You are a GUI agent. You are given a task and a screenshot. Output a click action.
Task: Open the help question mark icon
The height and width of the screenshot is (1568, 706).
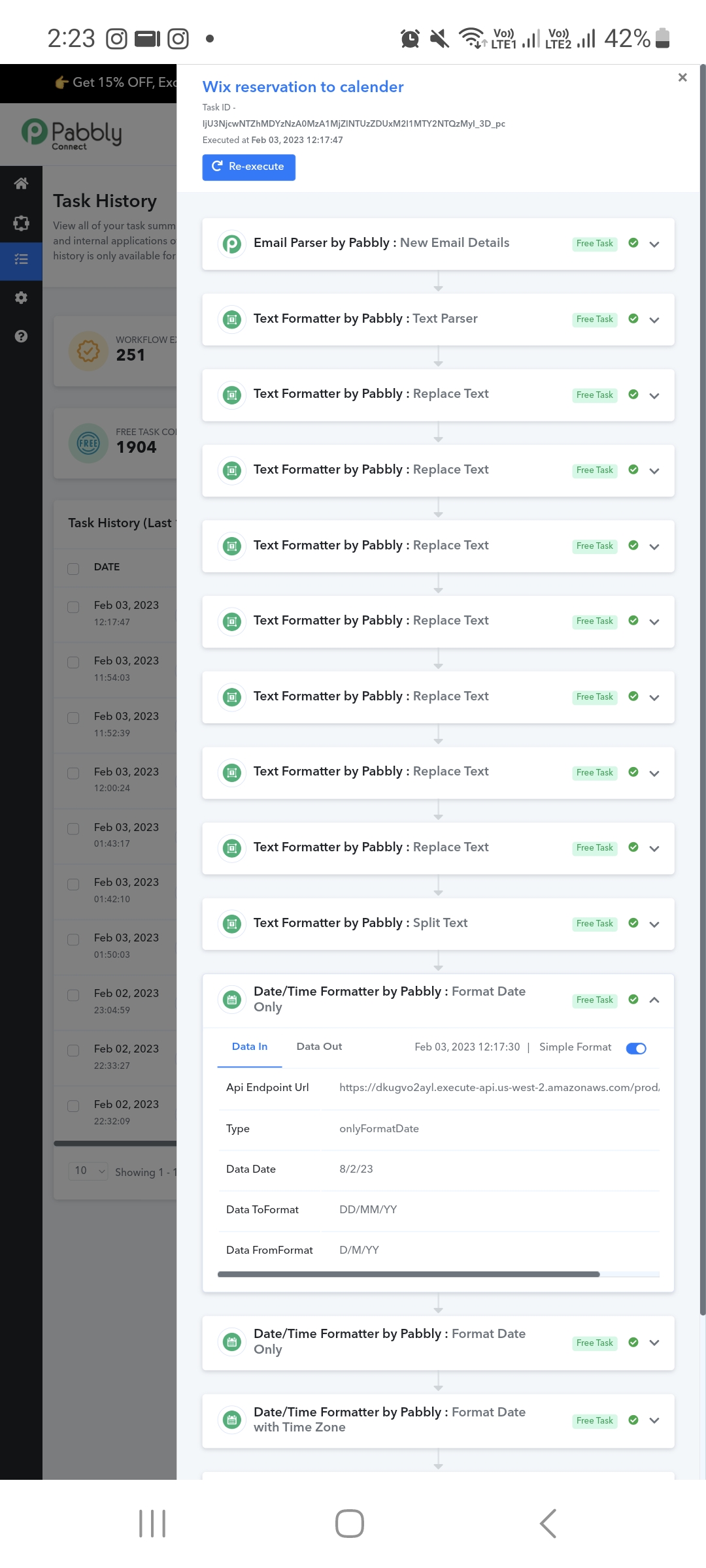[x=21, y=336]
